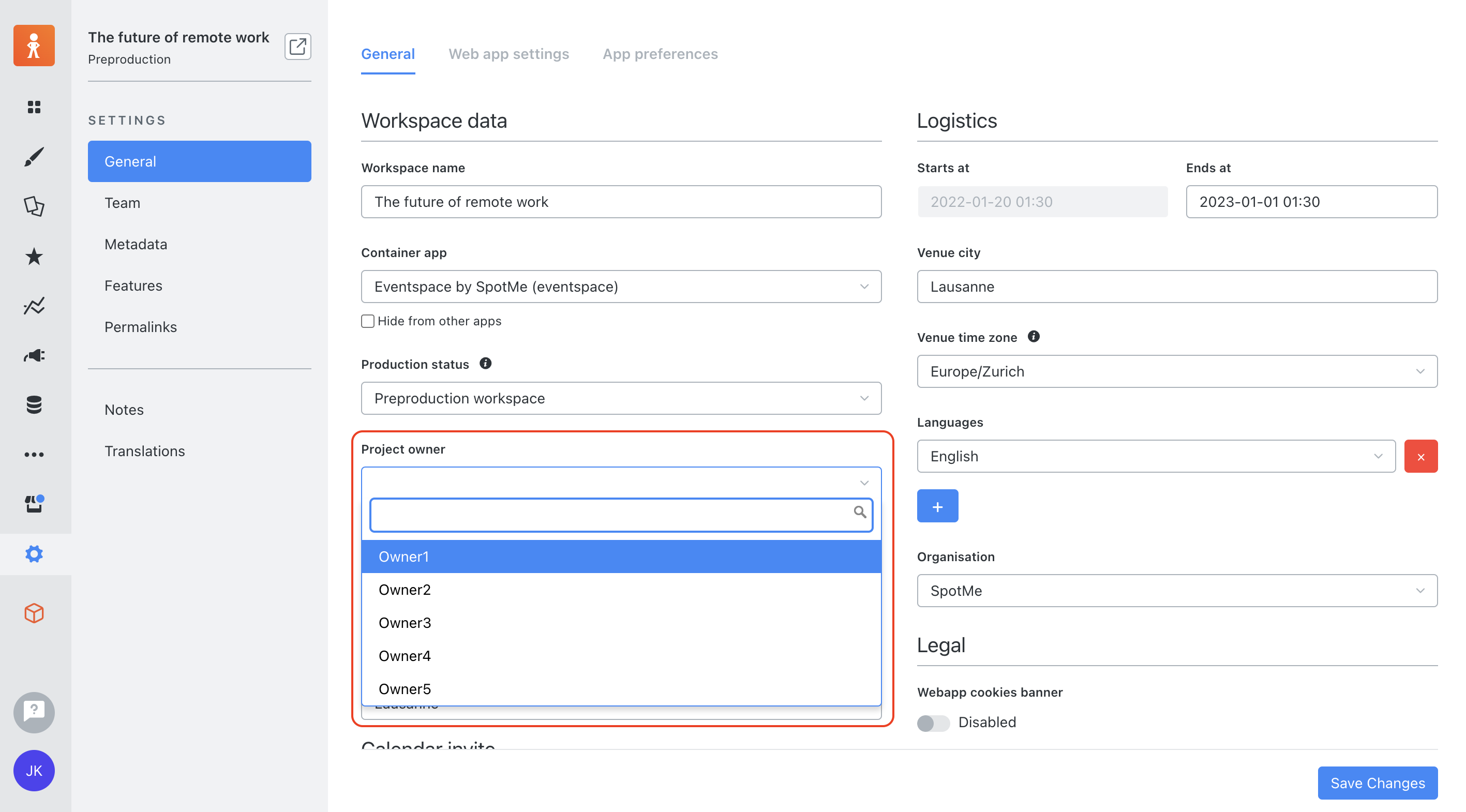Open the database icon in sidebar
Viewport: 1466px width, 812px height.
click(34, 404)
